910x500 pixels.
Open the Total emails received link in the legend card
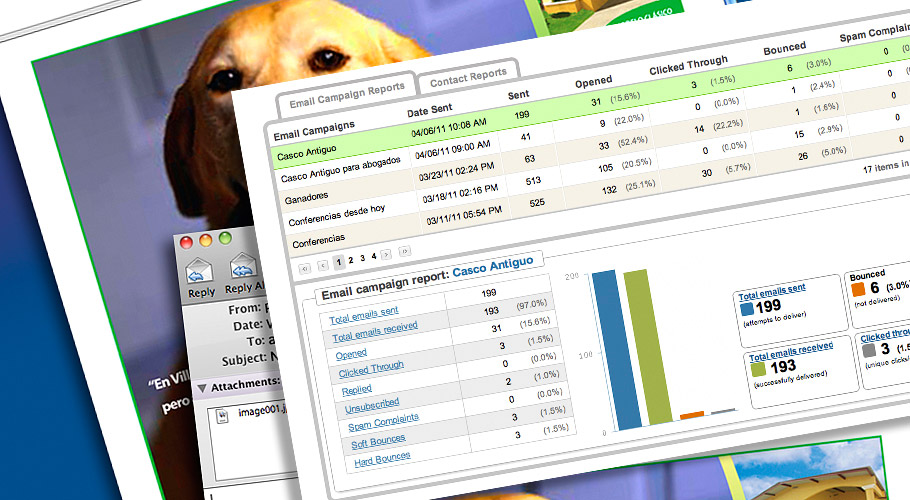(791, 352)
